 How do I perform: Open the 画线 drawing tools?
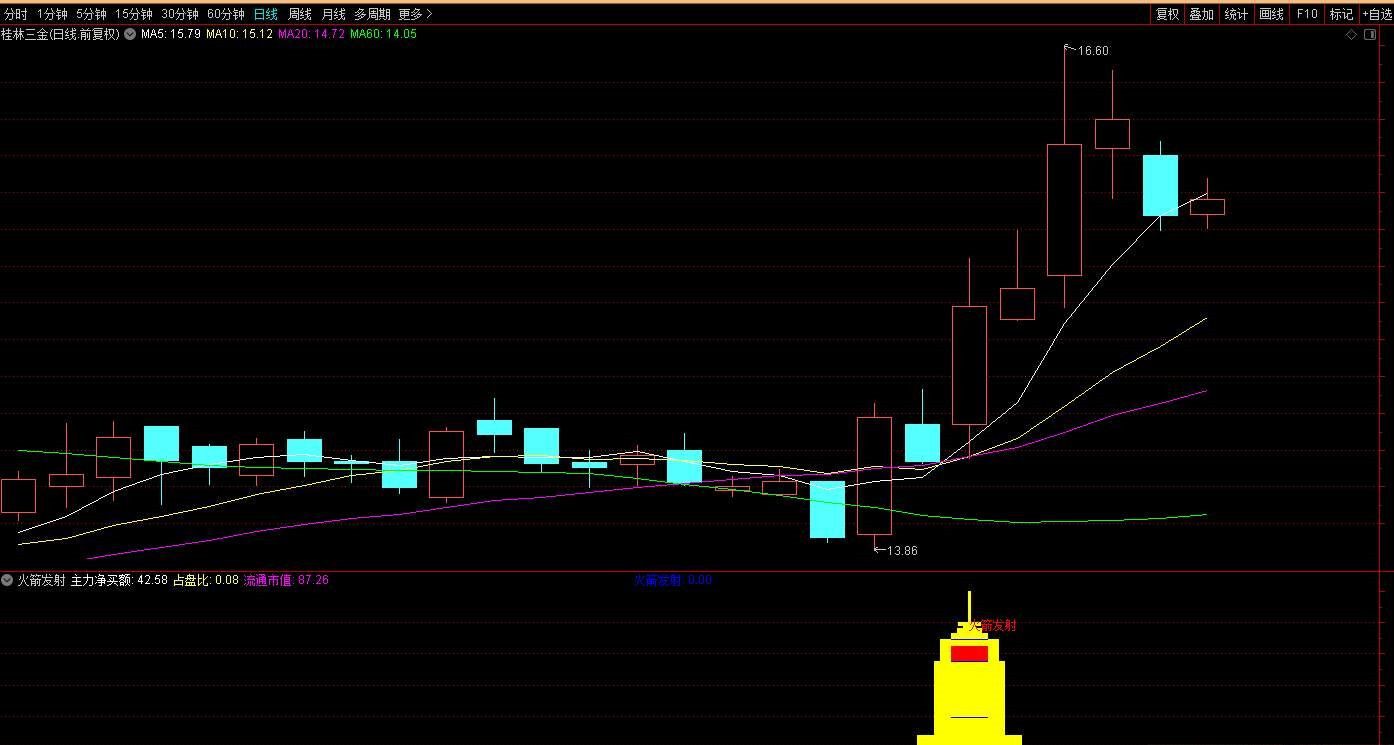coord(1271,14)
